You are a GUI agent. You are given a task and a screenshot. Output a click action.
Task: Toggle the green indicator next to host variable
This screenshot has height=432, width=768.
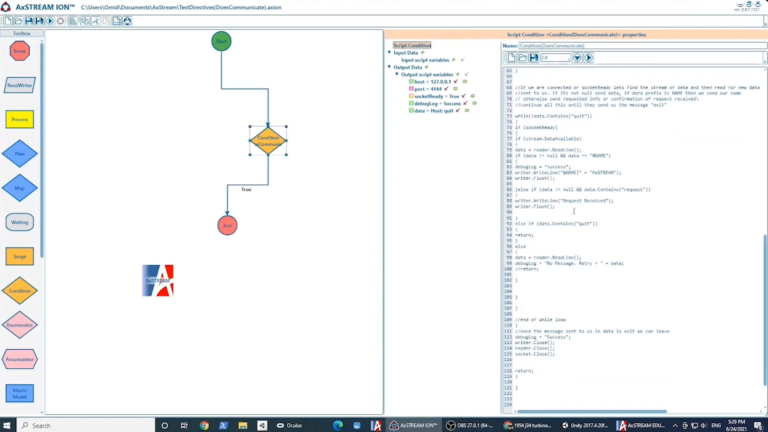(x=465, y=82)
